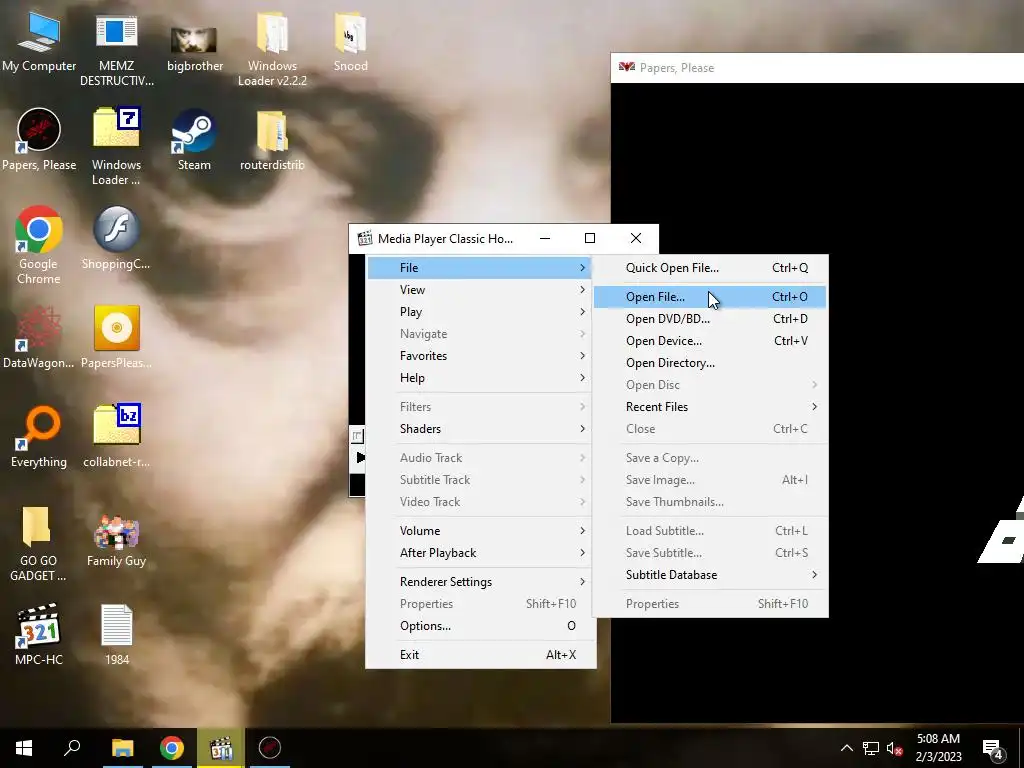Click the MPC-HC taskbar button
The image size is (1024, 768).
click(x=221, y=748)
